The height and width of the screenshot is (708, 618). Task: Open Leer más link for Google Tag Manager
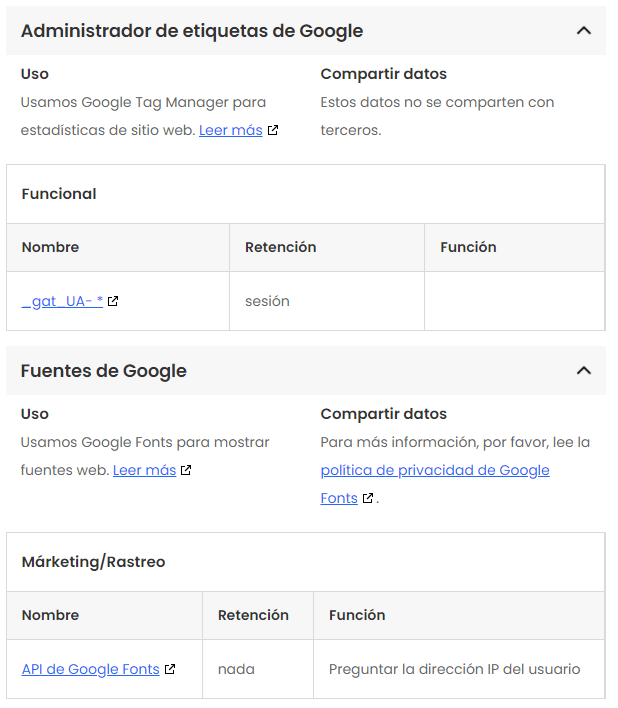(230, 130)
